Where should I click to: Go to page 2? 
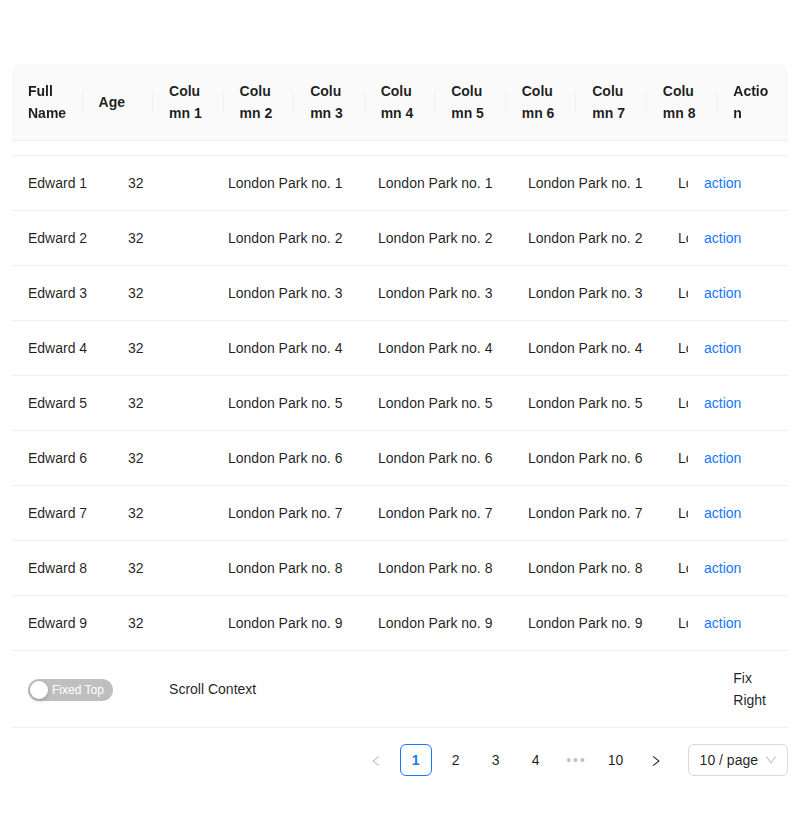click(456, 760)
